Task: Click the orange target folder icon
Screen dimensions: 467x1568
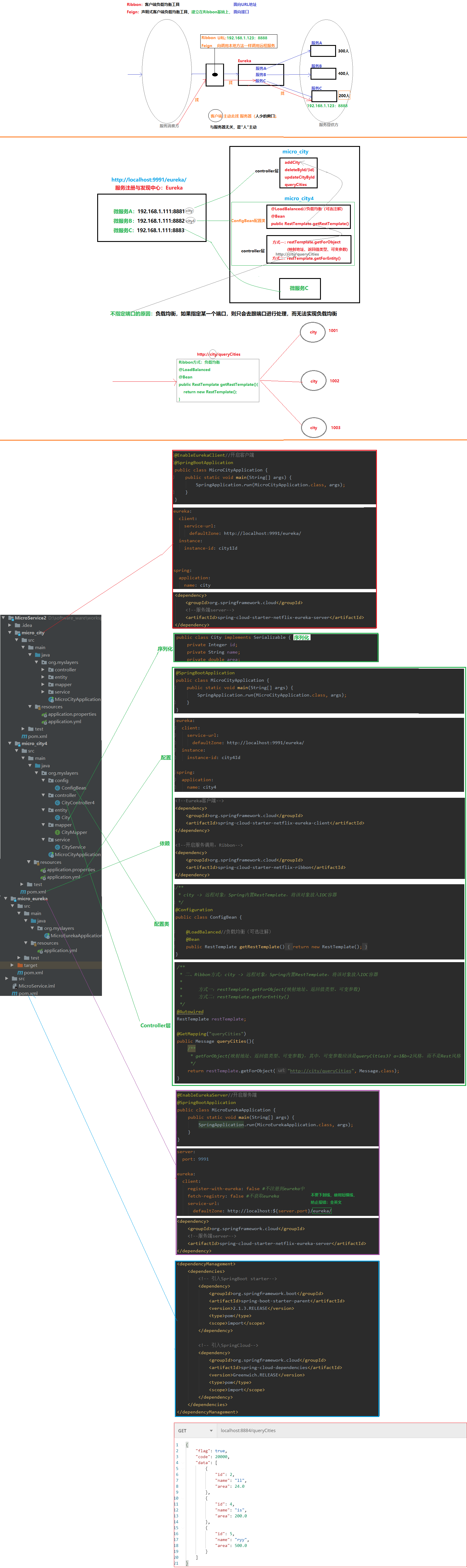Action: point(20,965)
